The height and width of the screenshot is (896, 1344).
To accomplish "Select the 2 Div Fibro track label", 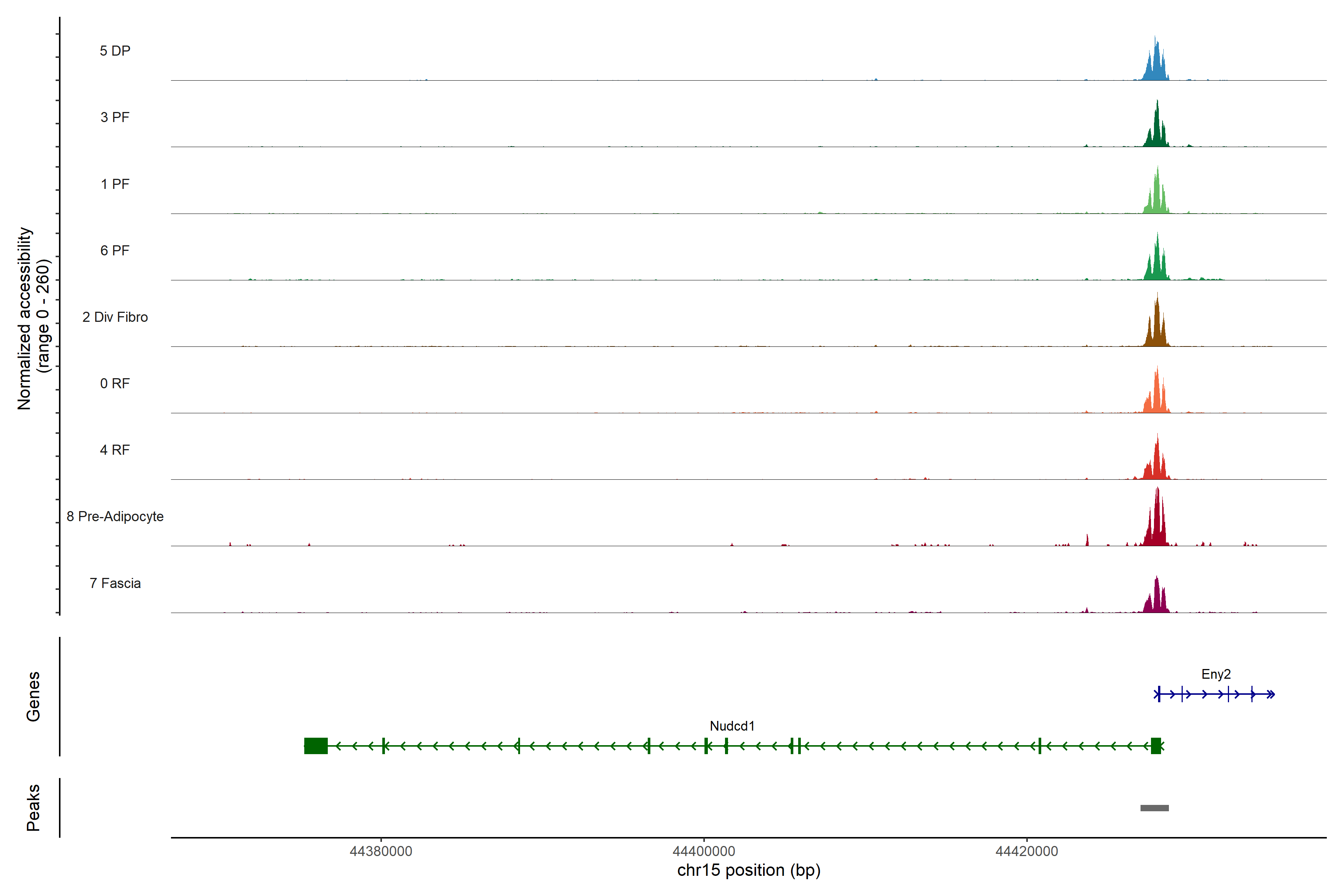I will (115, 317).
